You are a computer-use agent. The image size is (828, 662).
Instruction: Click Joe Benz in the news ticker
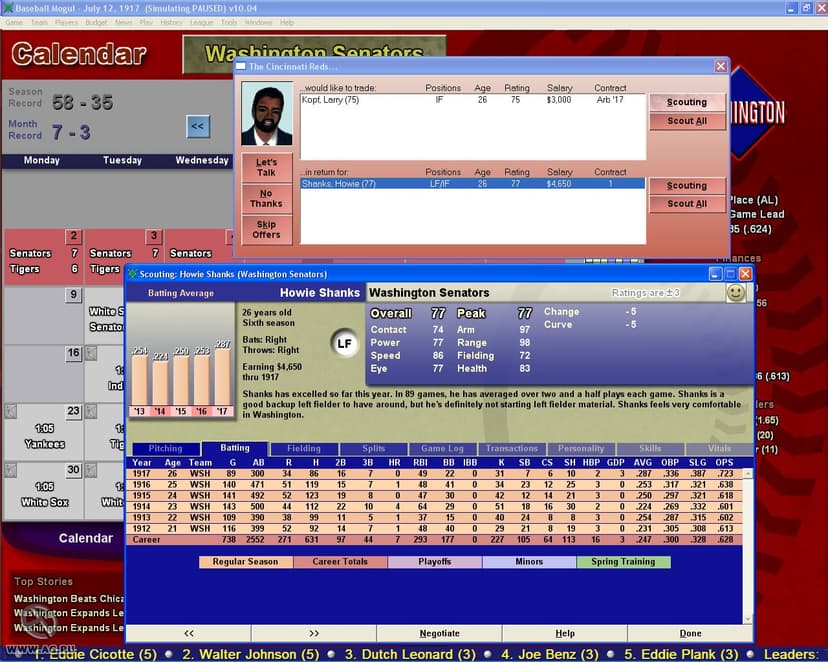pyautogui.click(x=550, y=655)
